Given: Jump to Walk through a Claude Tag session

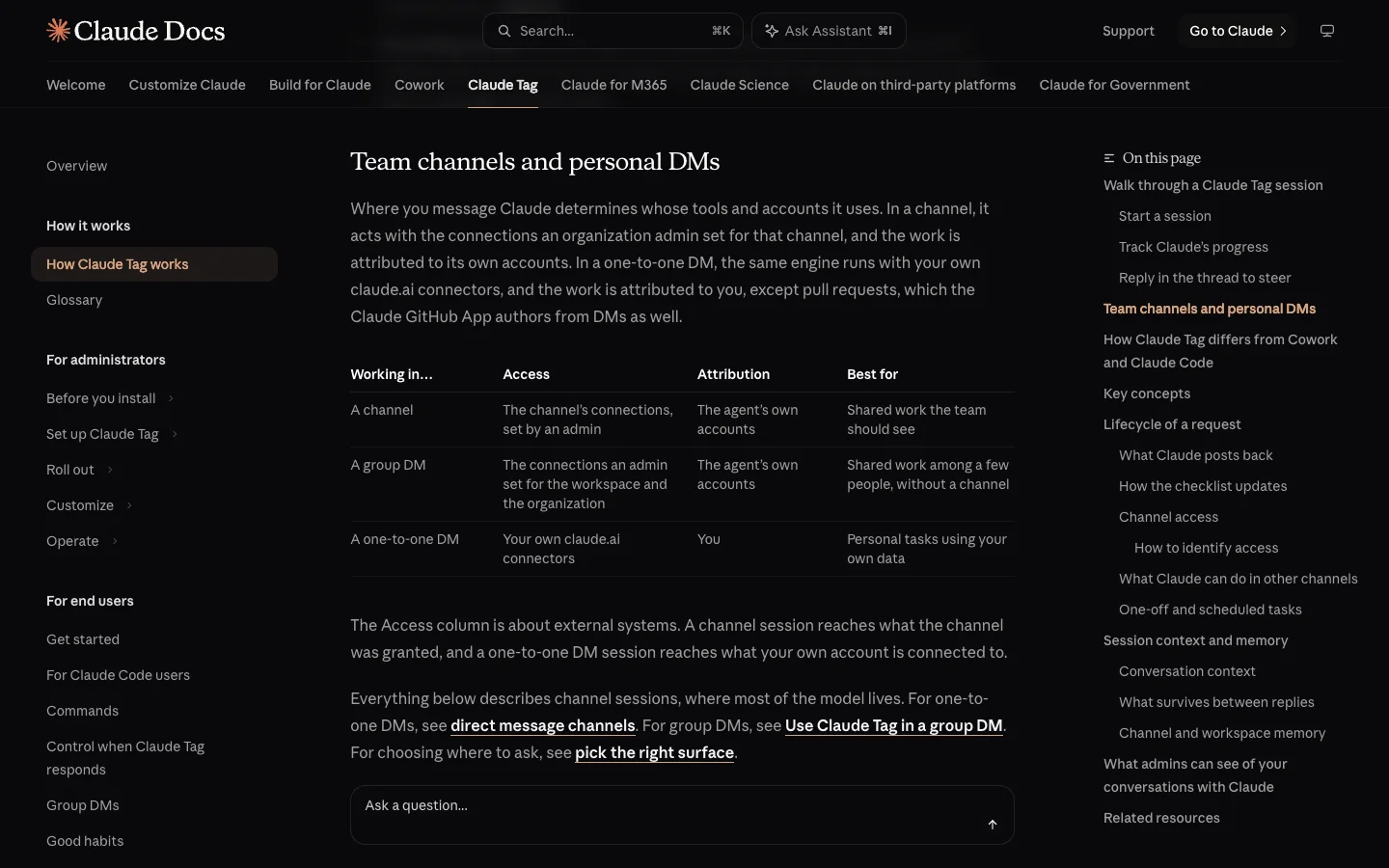Looking at the screenshot, I should click(x=1213, y=185).
